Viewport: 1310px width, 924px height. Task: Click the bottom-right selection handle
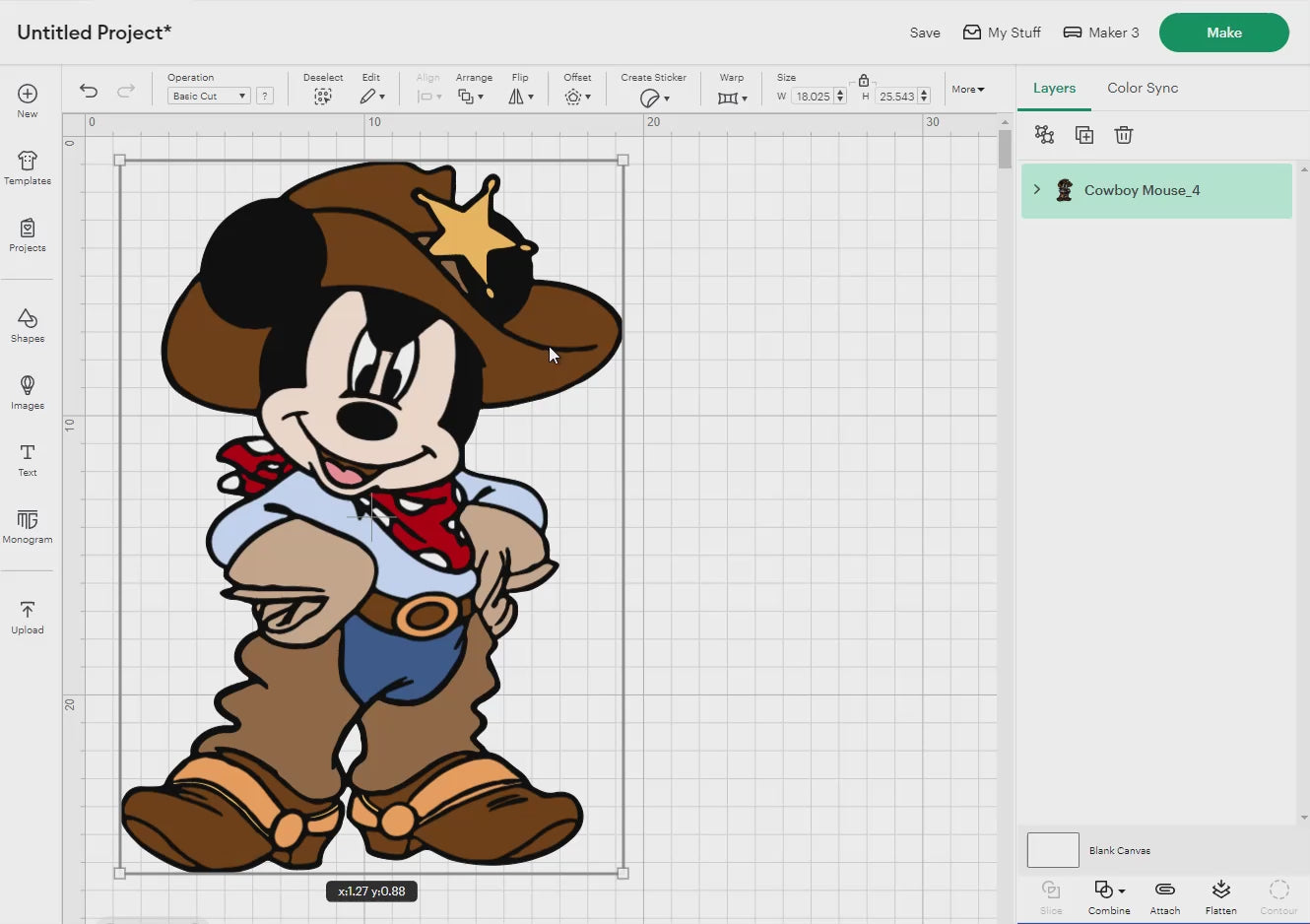pos(622,873)
